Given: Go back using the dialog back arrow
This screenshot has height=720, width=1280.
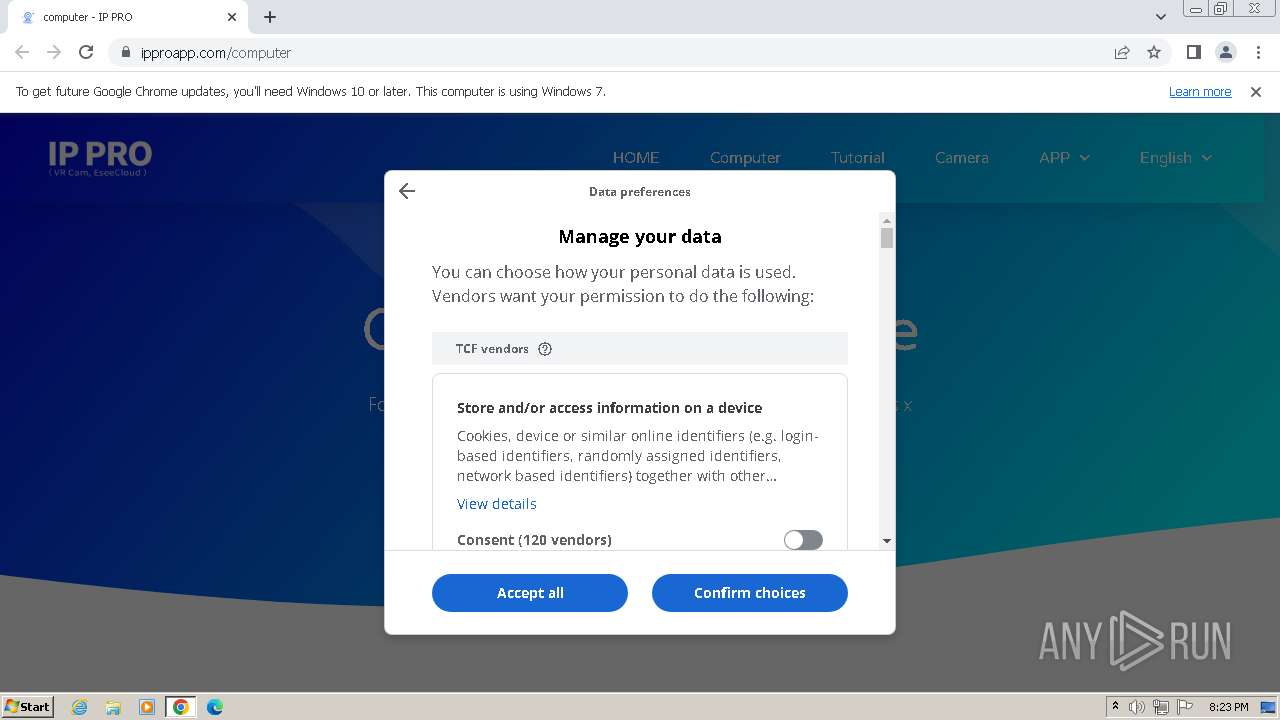Looking at the screenshot, I should [407, 191].
